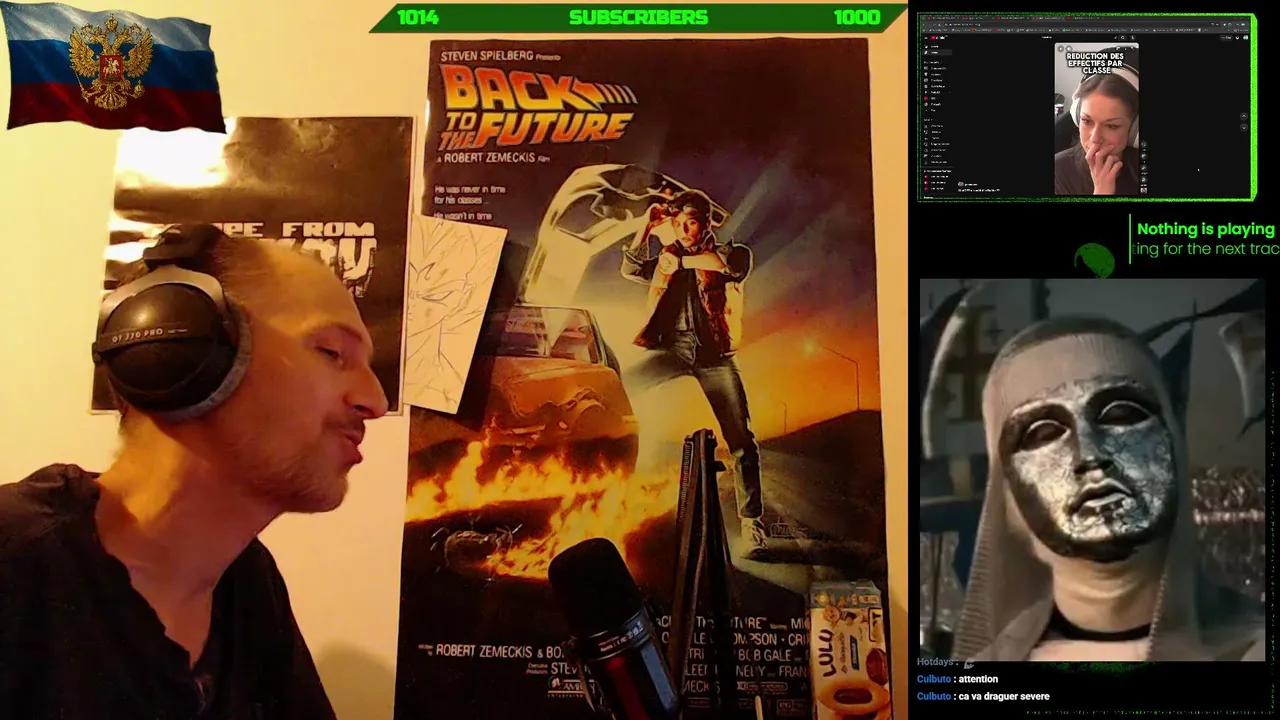Go to the next Short with the down arrow
This screenshot has width=1280, height=720.
[1243, 128]
